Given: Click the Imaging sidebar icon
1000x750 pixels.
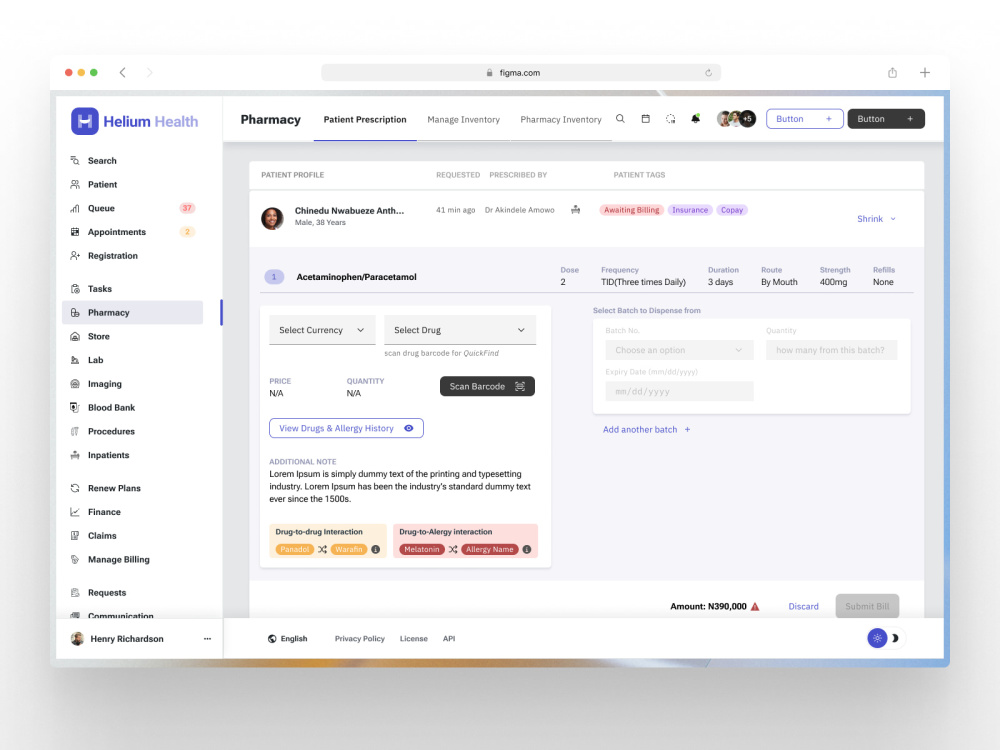Looking at the screenshot, I should point(75,384).
